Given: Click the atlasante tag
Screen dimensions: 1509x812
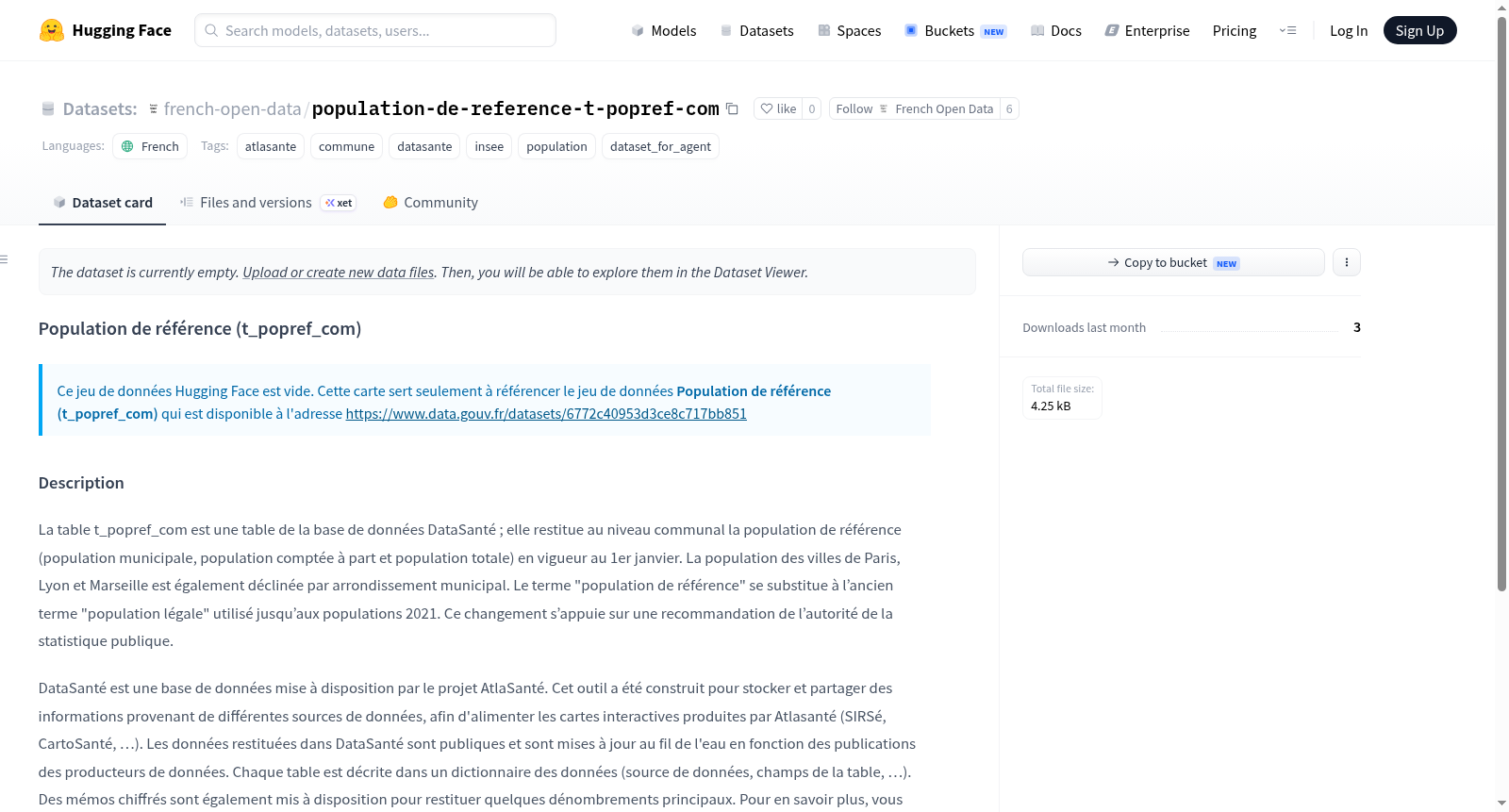Looking at the screenshot, I should tap(271, 146).
